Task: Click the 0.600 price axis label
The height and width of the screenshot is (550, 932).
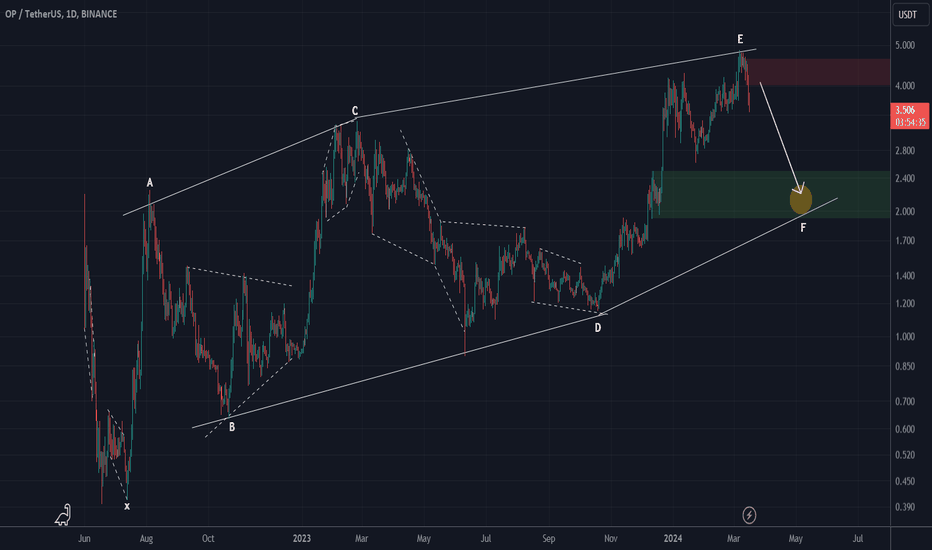Action: [905, 429]
